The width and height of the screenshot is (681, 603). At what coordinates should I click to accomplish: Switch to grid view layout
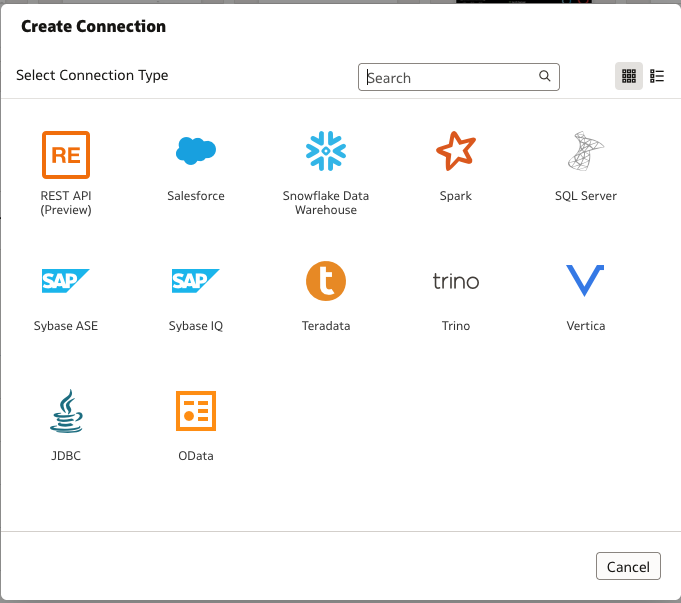628,76
